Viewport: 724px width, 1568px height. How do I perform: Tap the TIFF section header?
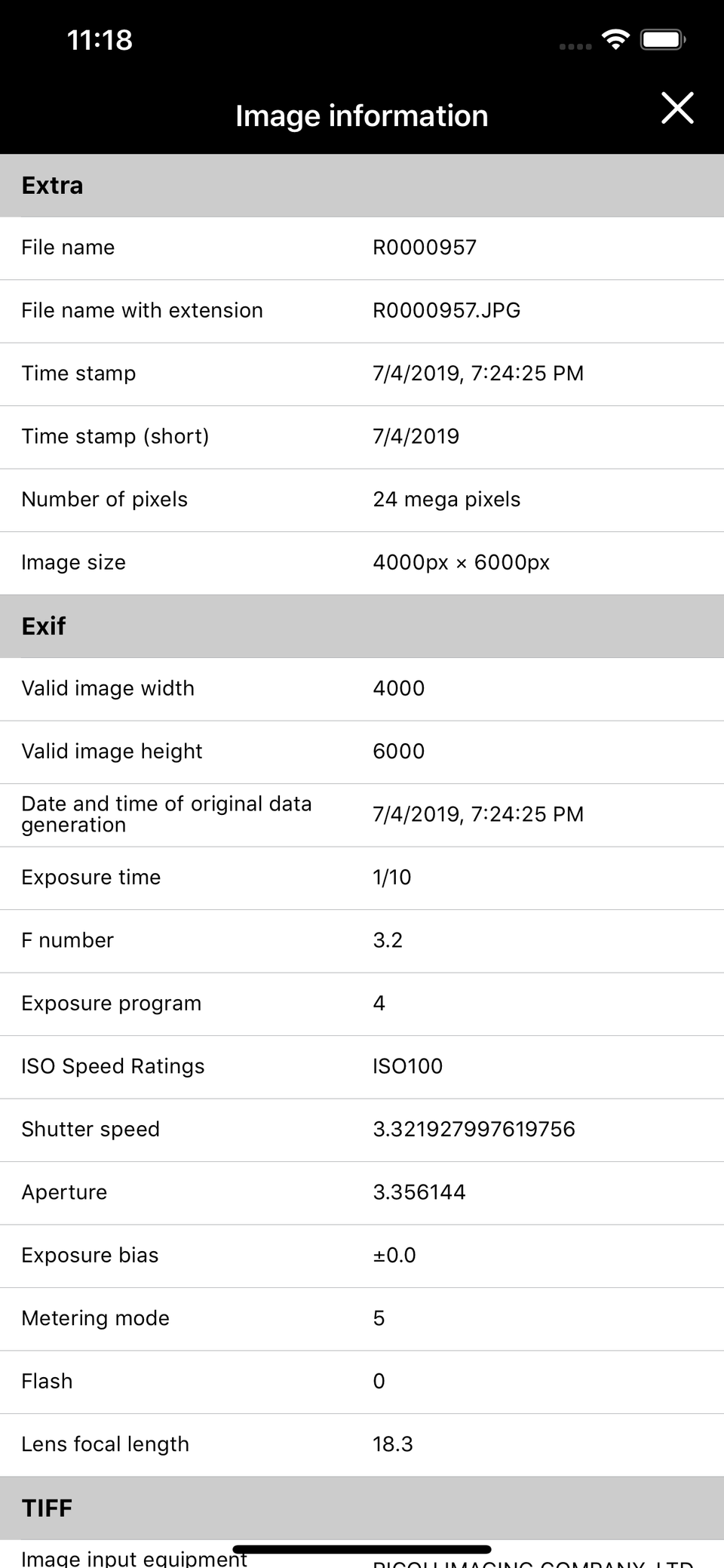point(362,1508)
